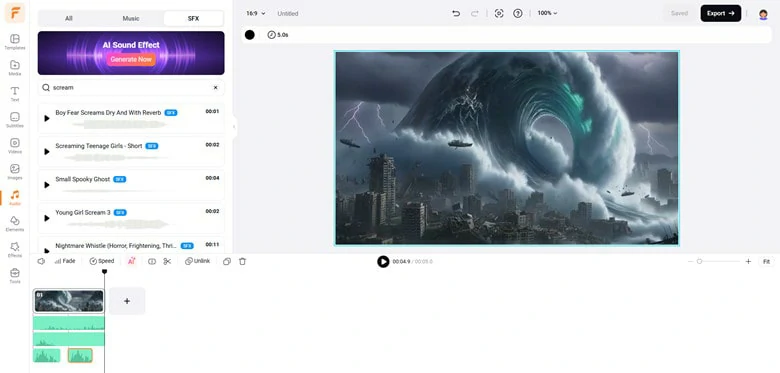Open the Elements panel

tap(14, 223)
